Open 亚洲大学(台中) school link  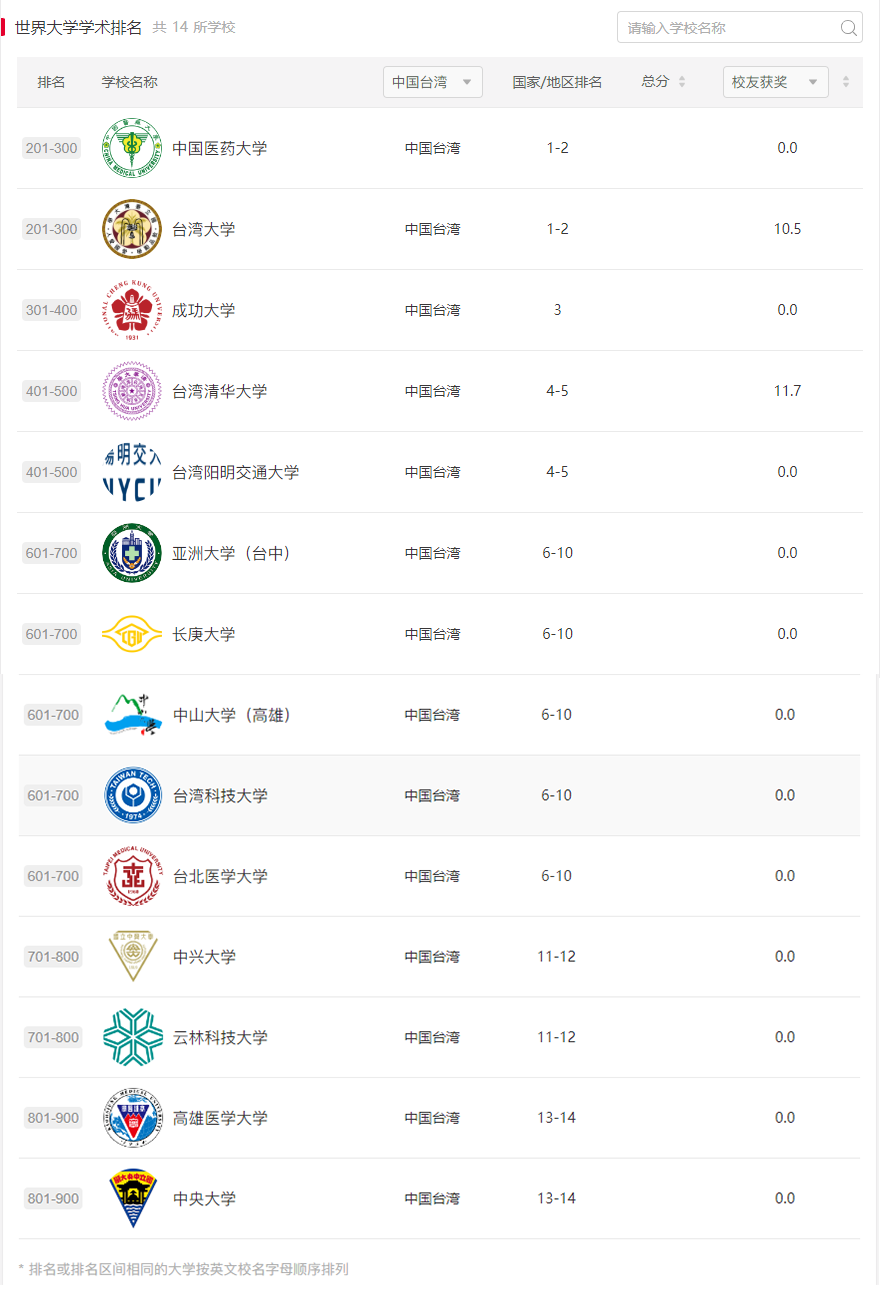click(x=231, y=553)
